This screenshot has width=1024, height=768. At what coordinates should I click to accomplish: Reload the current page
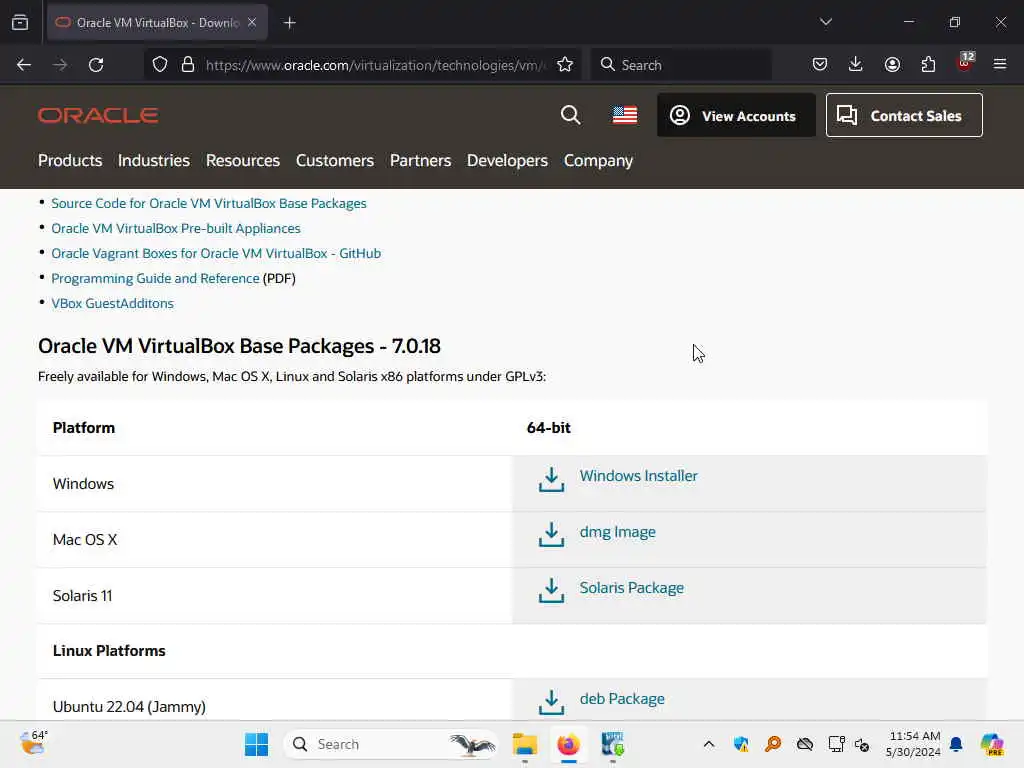(96, 65)
